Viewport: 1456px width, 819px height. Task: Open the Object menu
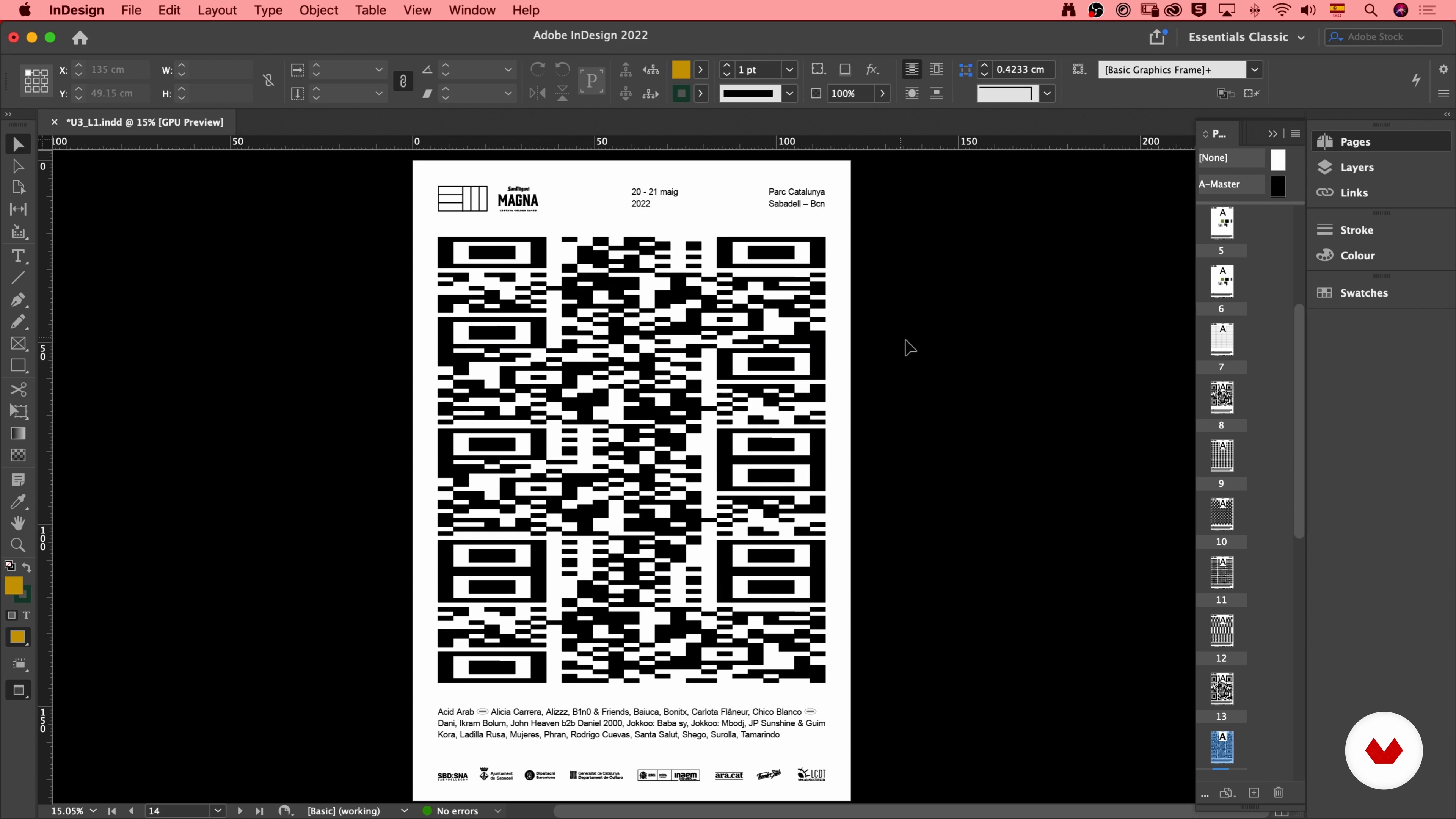click(x=318, y=10)
